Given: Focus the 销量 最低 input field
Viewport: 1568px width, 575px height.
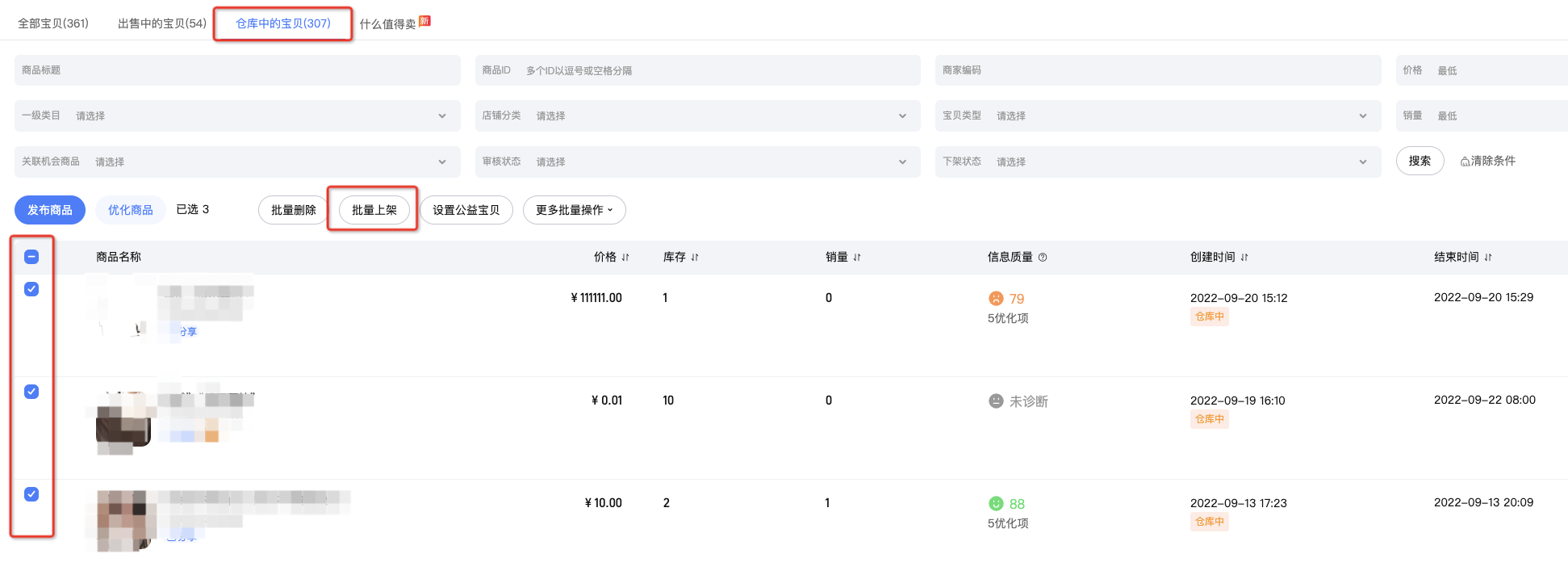Looking at the screenshot, I should pos(1482,115).
